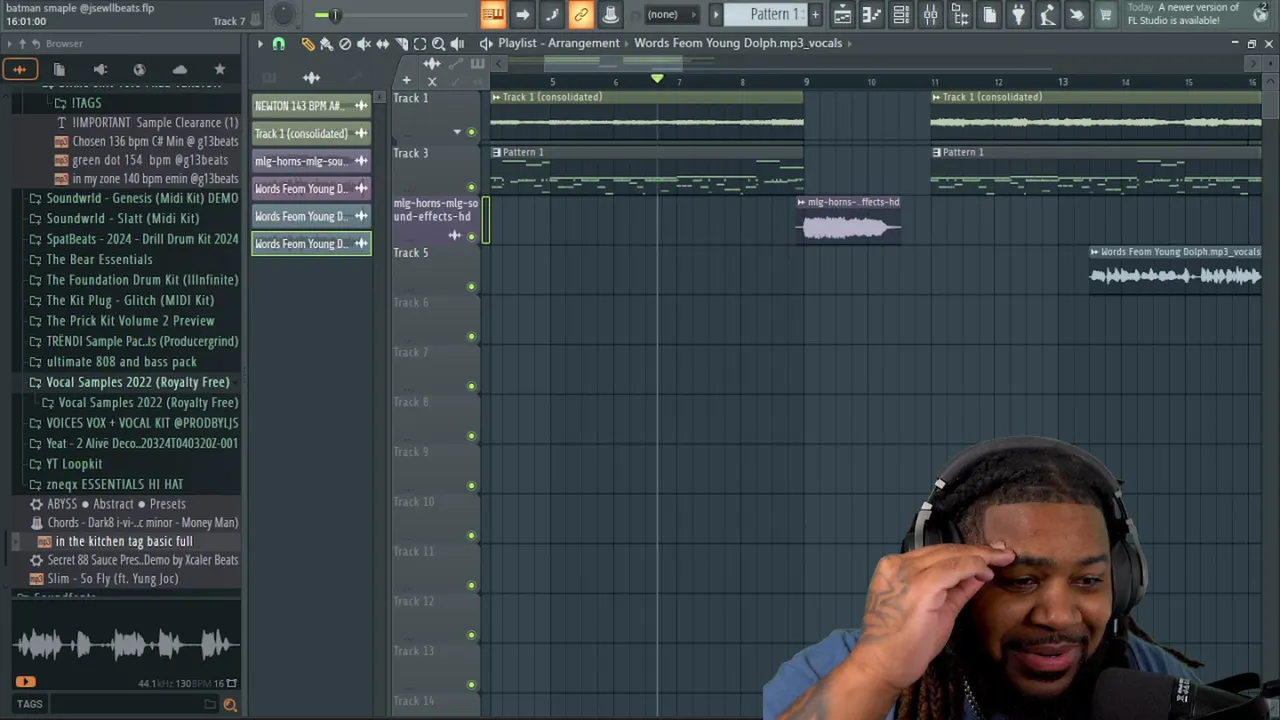Select in the kitchen tag basic full
1280x720 pixels.
(124, 541)
